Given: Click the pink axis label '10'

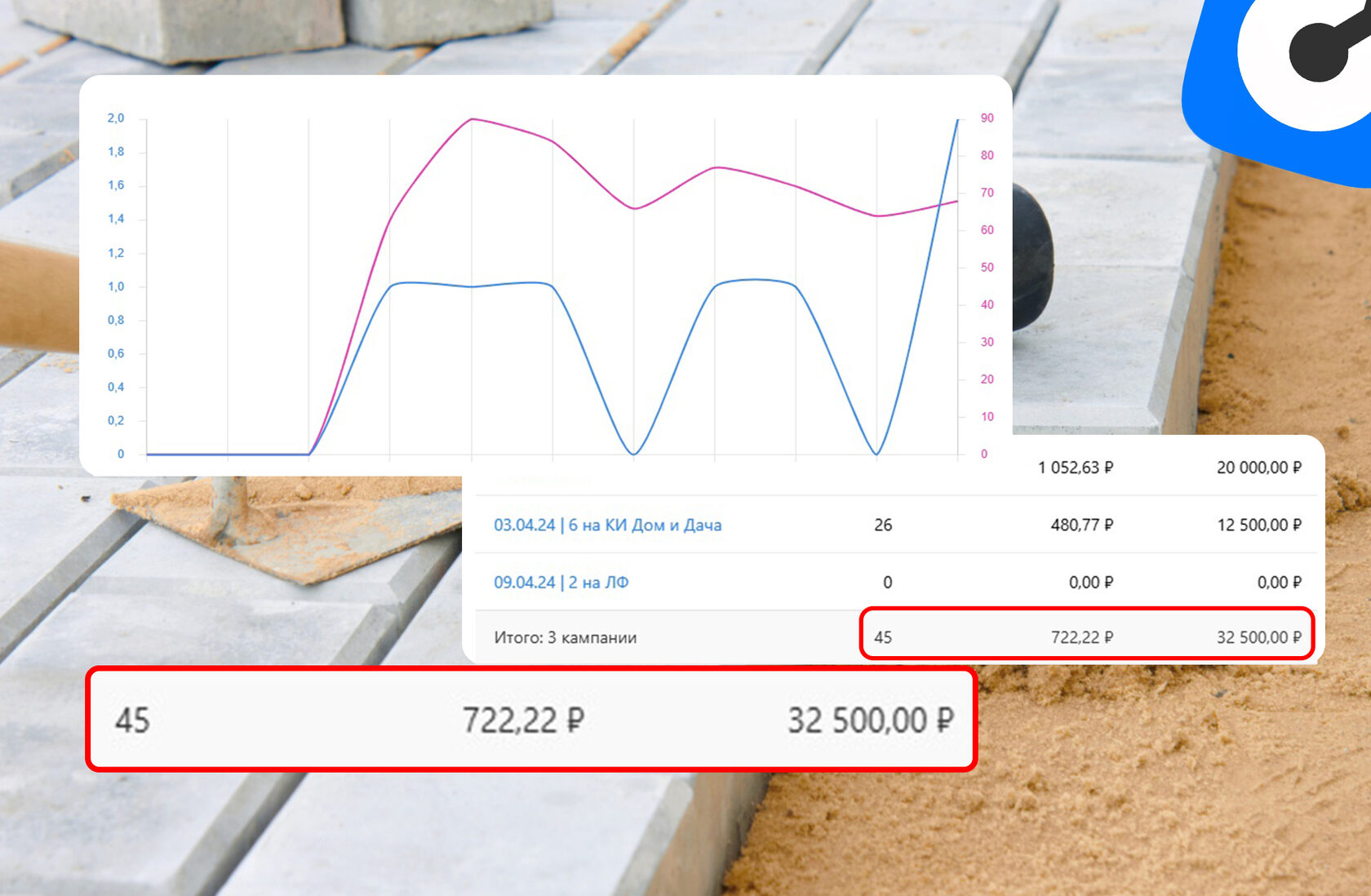Looking at the screenshot, I should tap(987, 416).
